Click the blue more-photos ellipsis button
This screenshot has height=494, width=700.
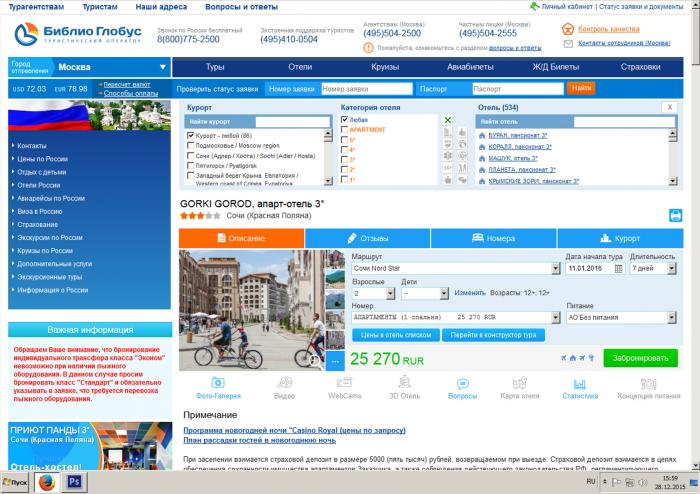pyautogui.click(x=335, y=361)
